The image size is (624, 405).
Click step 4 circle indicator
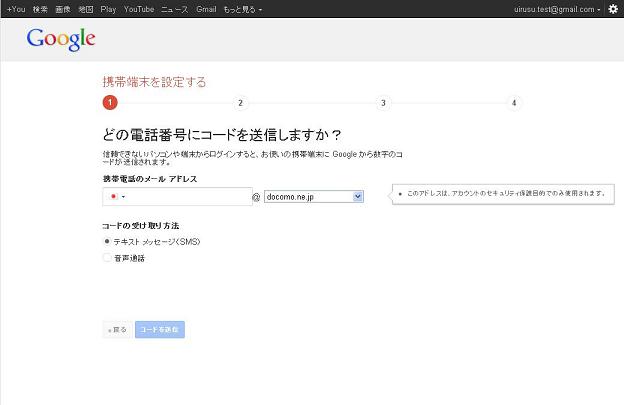514,103
